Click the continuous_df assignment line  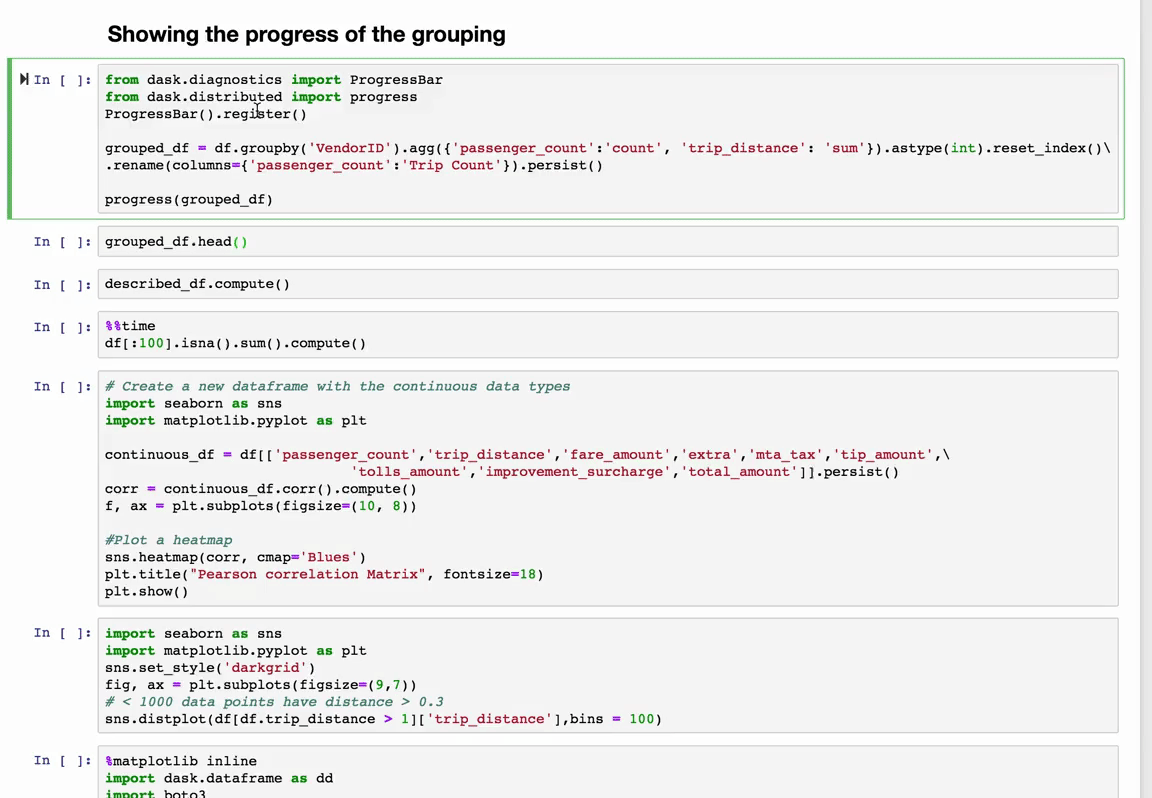527,455
